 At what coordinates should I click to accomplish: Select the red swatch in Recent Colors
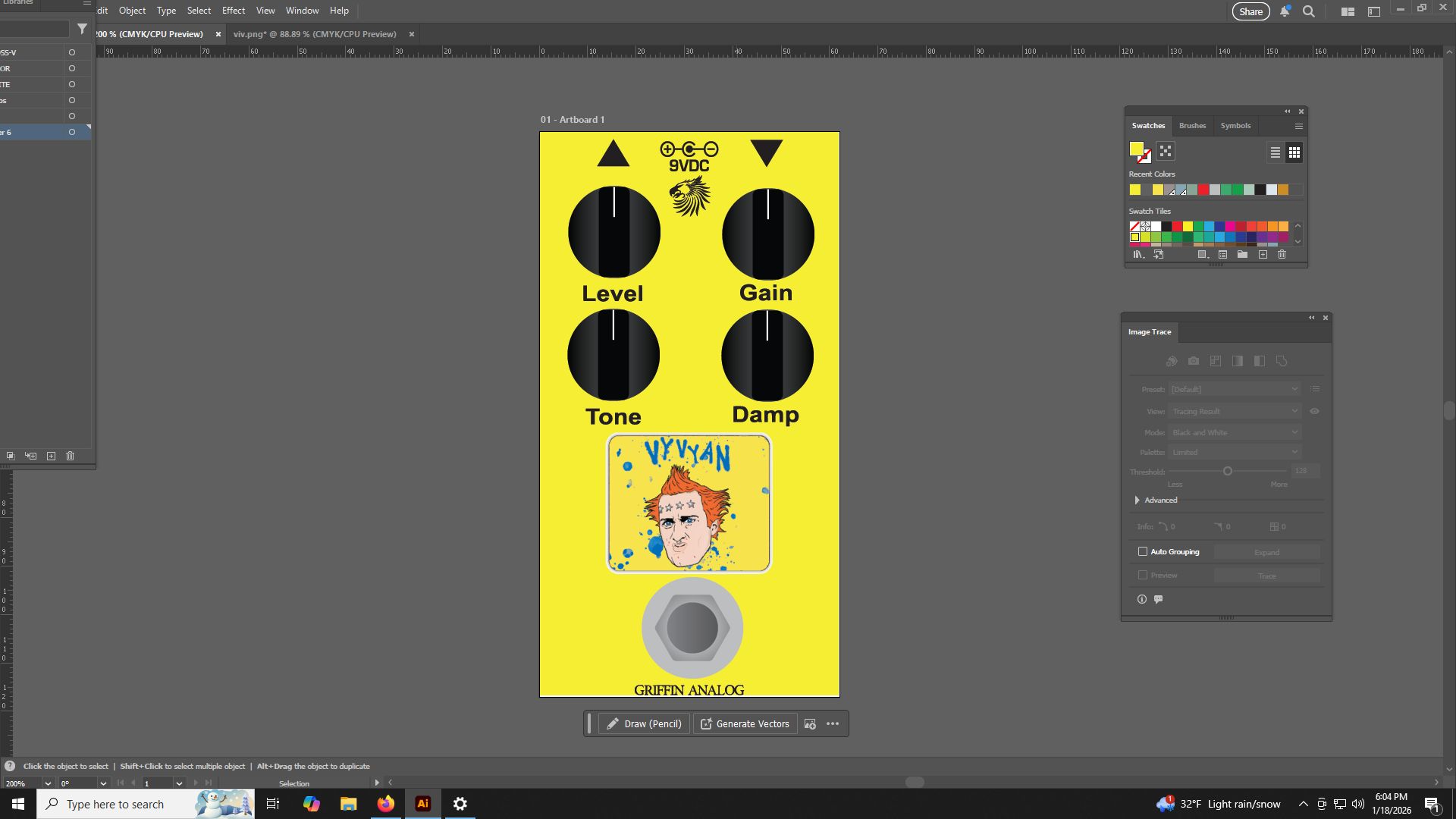tap(1203, 190)
